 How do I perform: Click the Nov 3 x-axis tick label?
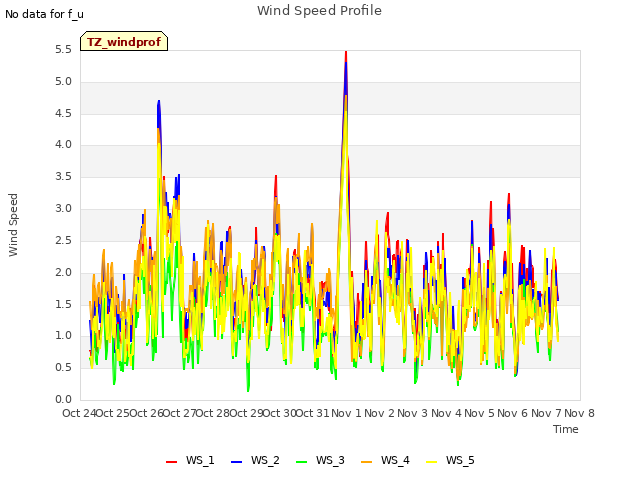point(412,413)
